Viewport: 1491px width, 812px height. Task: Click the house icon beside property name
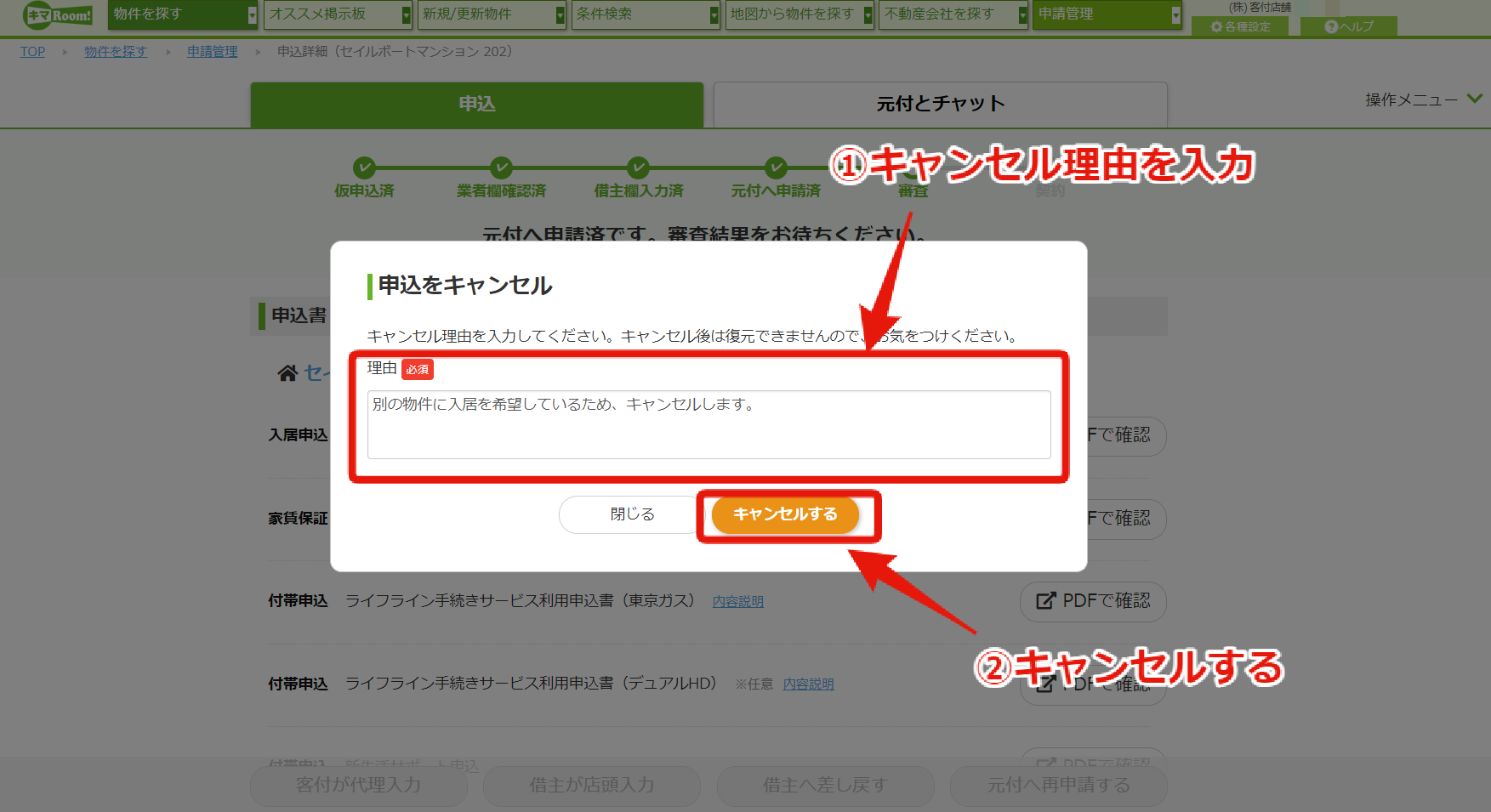point(287,373)
